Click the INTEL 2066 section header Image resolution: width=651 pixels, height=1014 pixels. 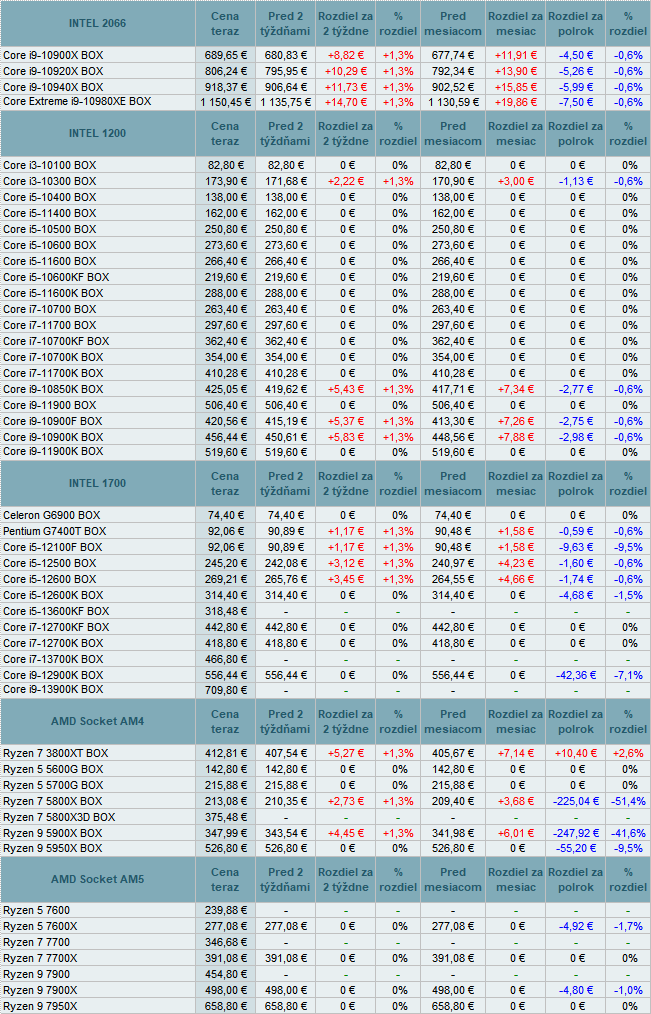[97, 24]
